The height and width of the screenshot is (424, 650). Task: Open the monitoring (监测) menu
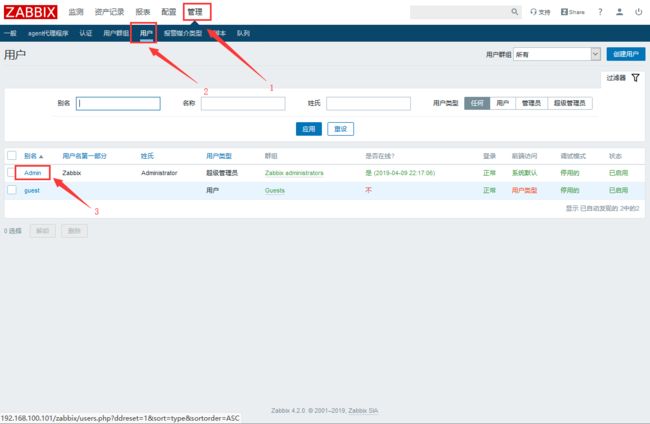click(x=76, y=12)
